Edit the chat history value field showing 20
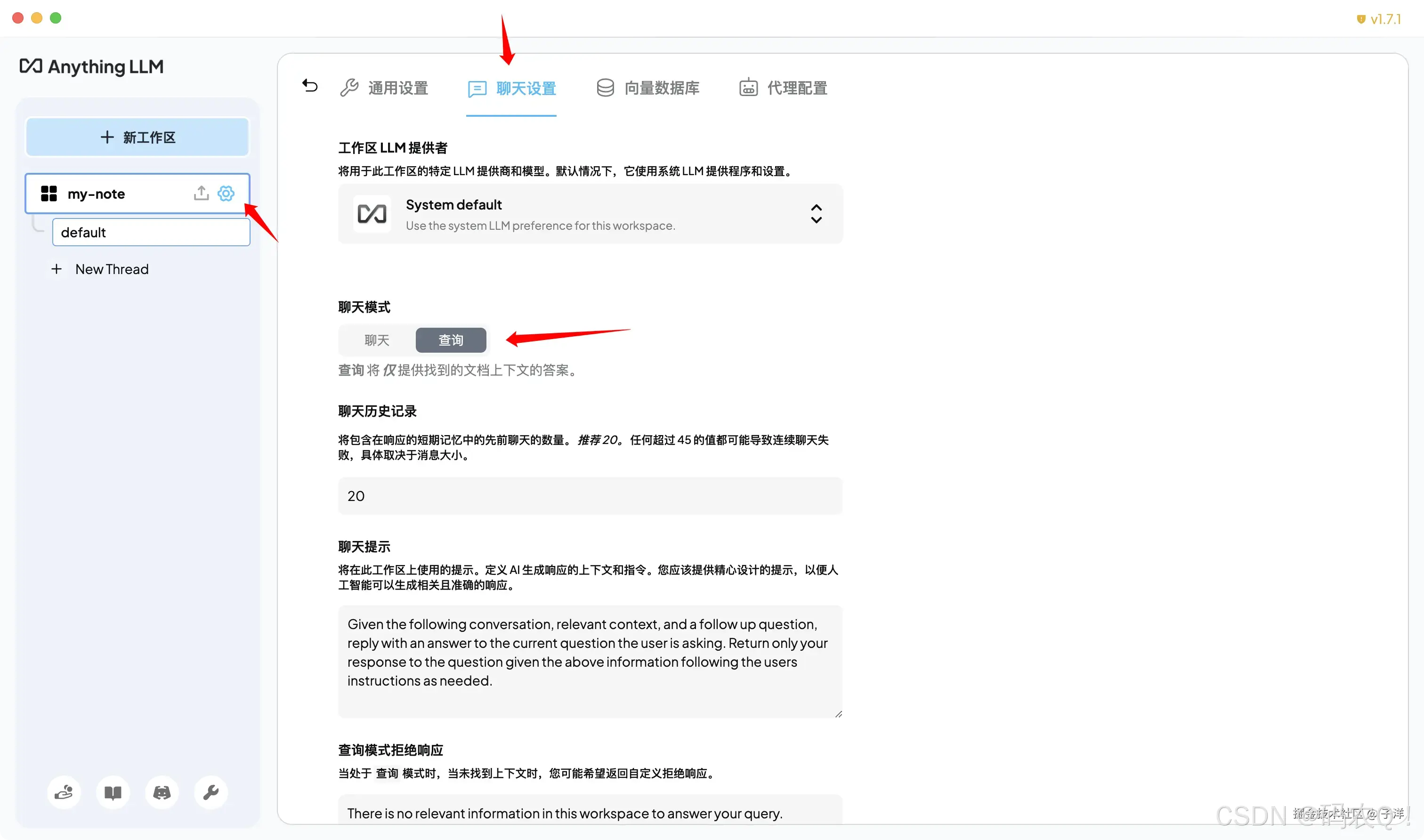Viewport: 1424px width, 840px height. [590, 496]
